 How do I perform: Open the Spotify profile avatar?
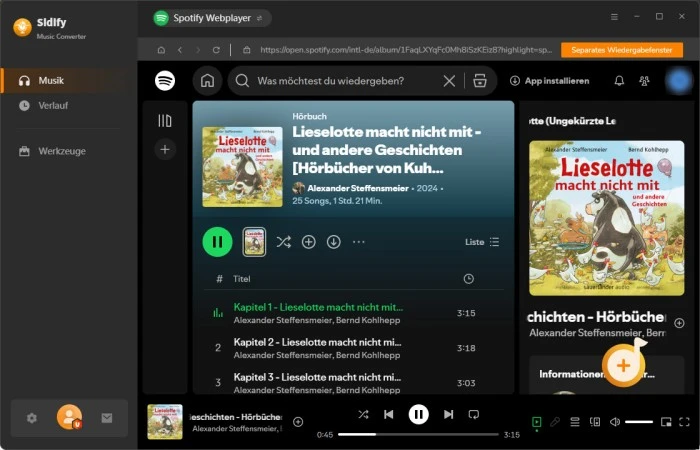click(x=679, y=81)
